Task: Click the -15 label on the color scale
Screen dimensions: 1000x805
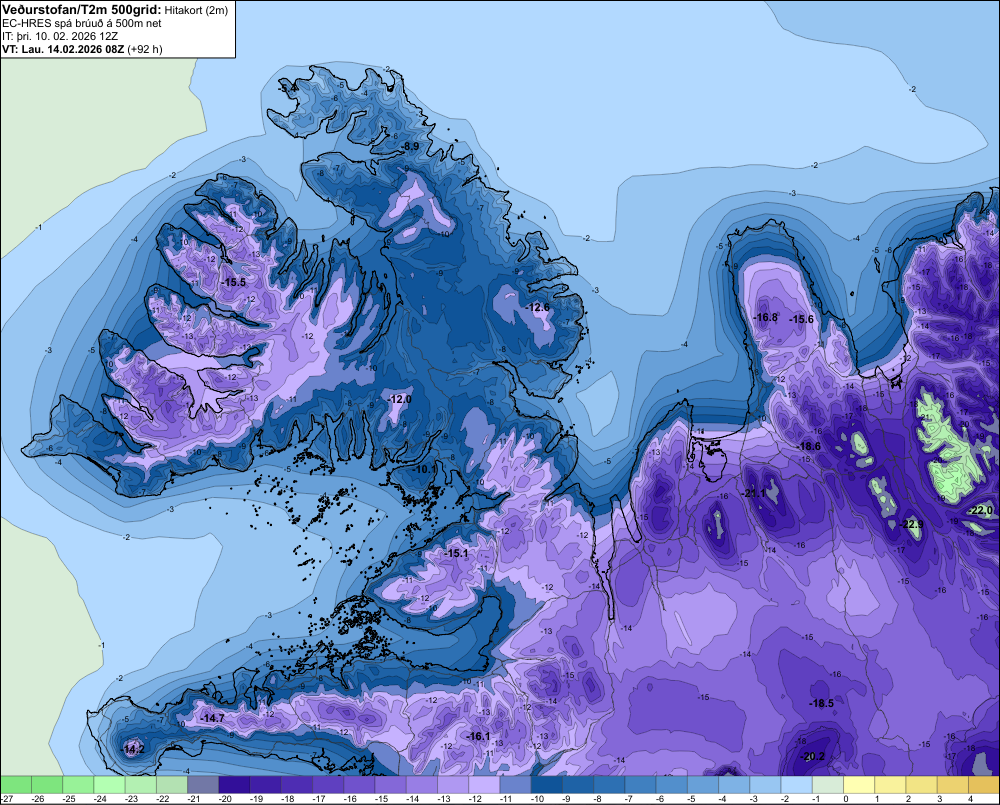Action: (x=381, y=799)
